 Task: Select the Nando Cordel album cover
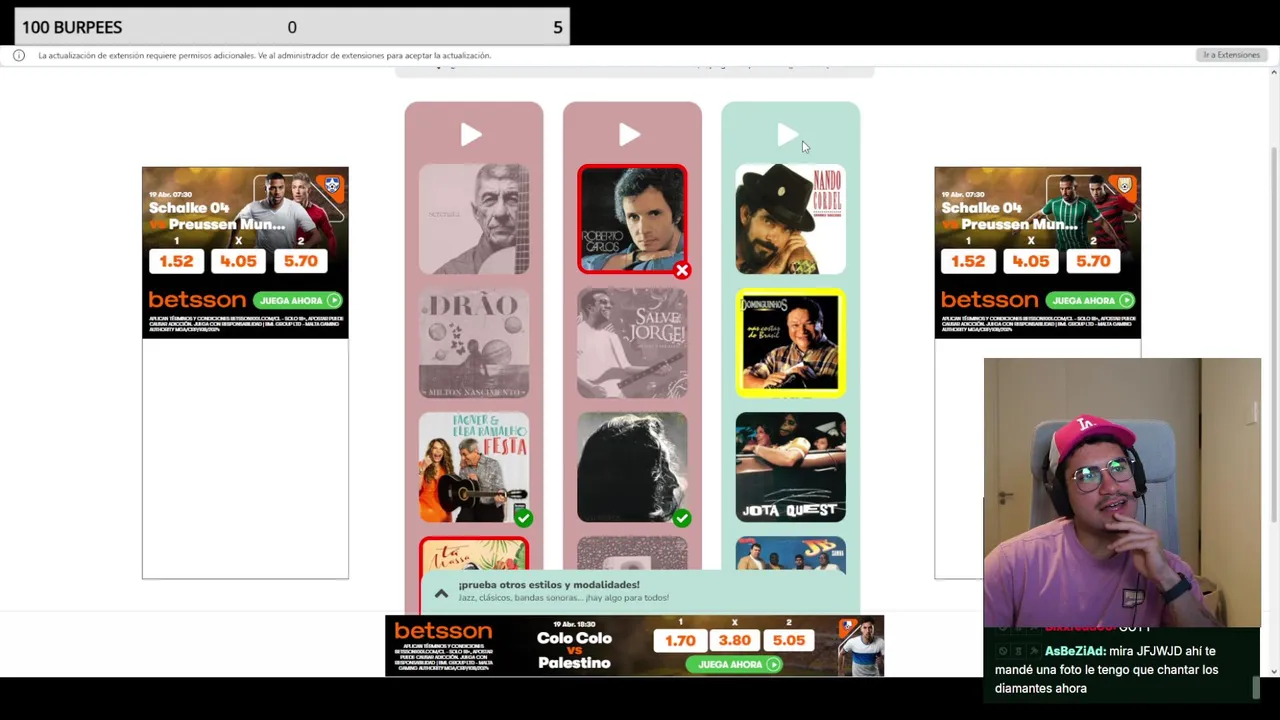pyautogui.click(x=790, y=219)
